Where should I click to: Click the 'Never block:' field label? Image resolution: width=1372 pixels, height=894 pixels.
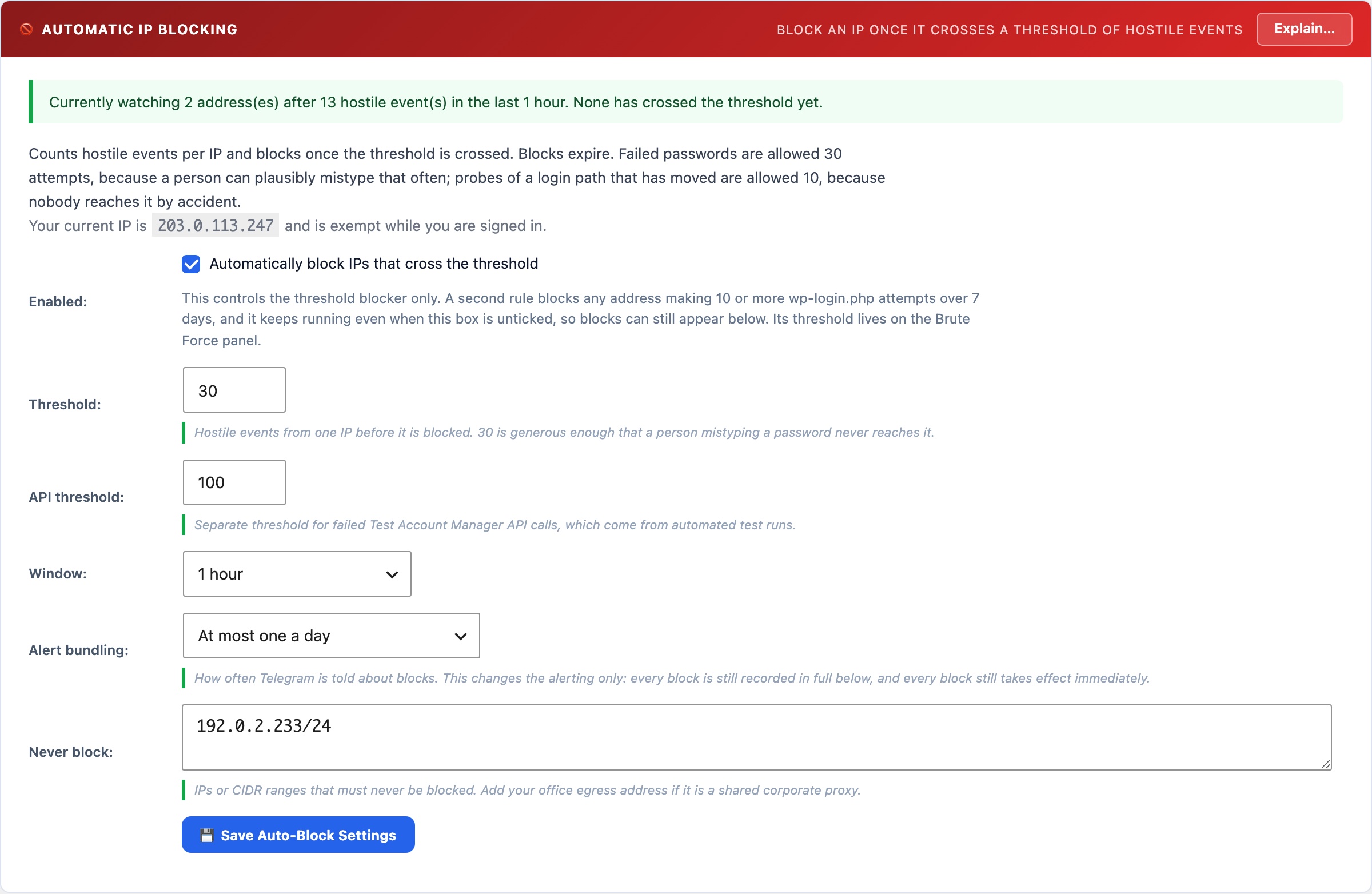point(71,752)
